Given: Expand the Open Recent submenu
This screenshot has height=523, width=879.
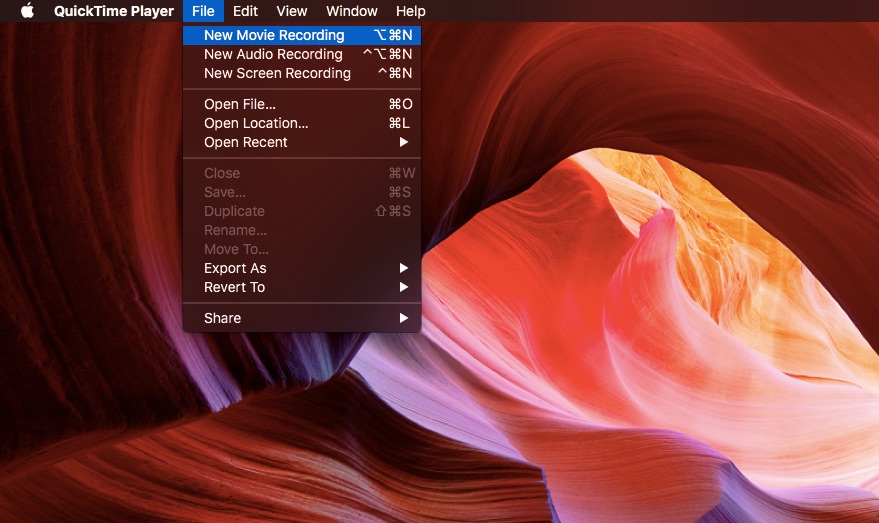Looking at the screenshot, I should point(302,142).
